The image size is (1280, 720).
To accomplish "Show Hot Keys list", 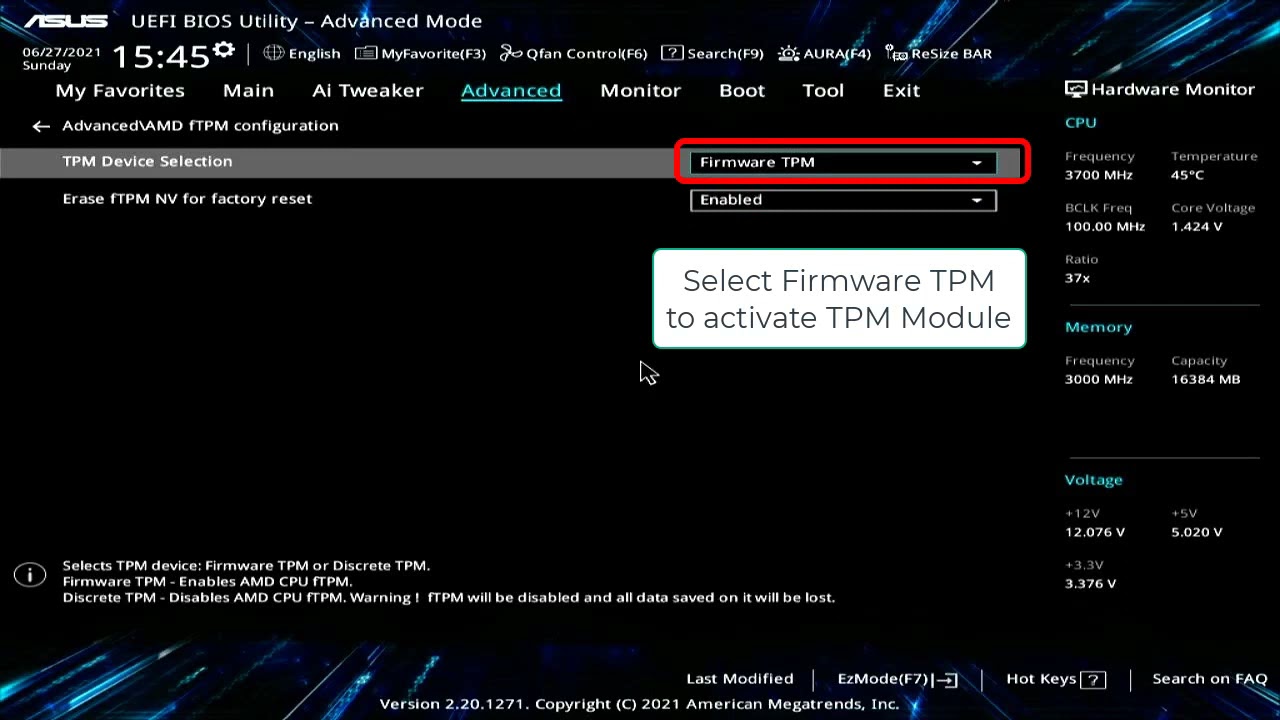I will tap(1055, 679).
